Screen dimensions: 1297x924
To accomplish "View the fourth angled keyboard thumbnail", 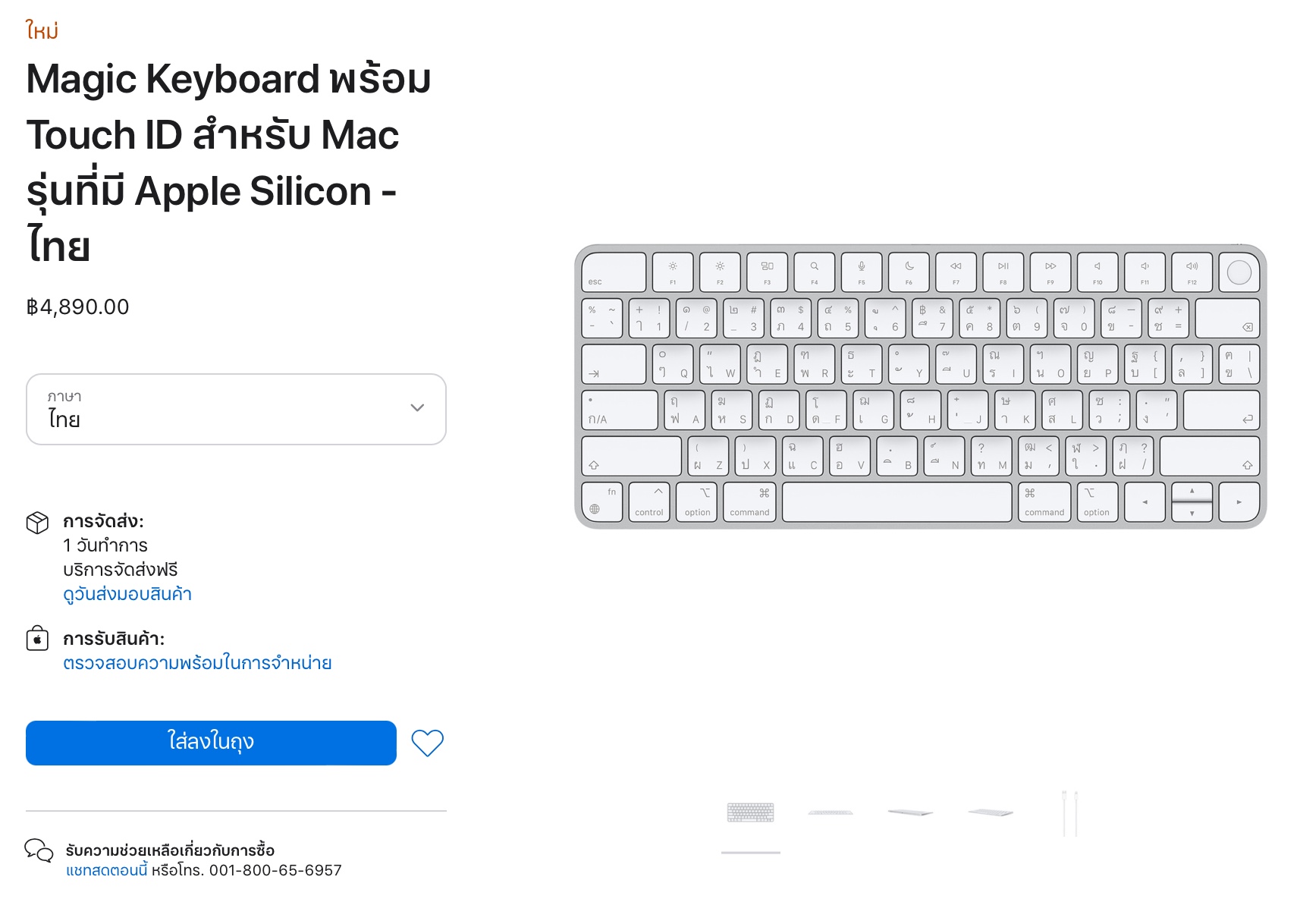I will 990,812.
